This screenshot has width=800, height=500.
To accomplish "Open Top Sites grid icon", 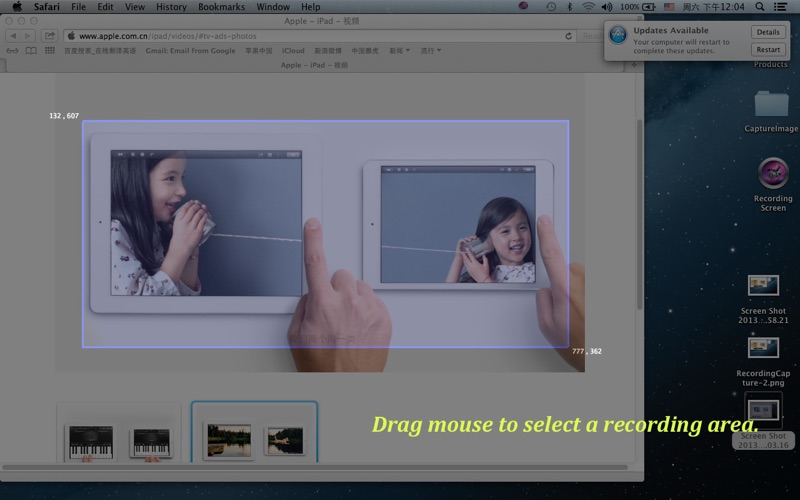I will tap(49, 50).
